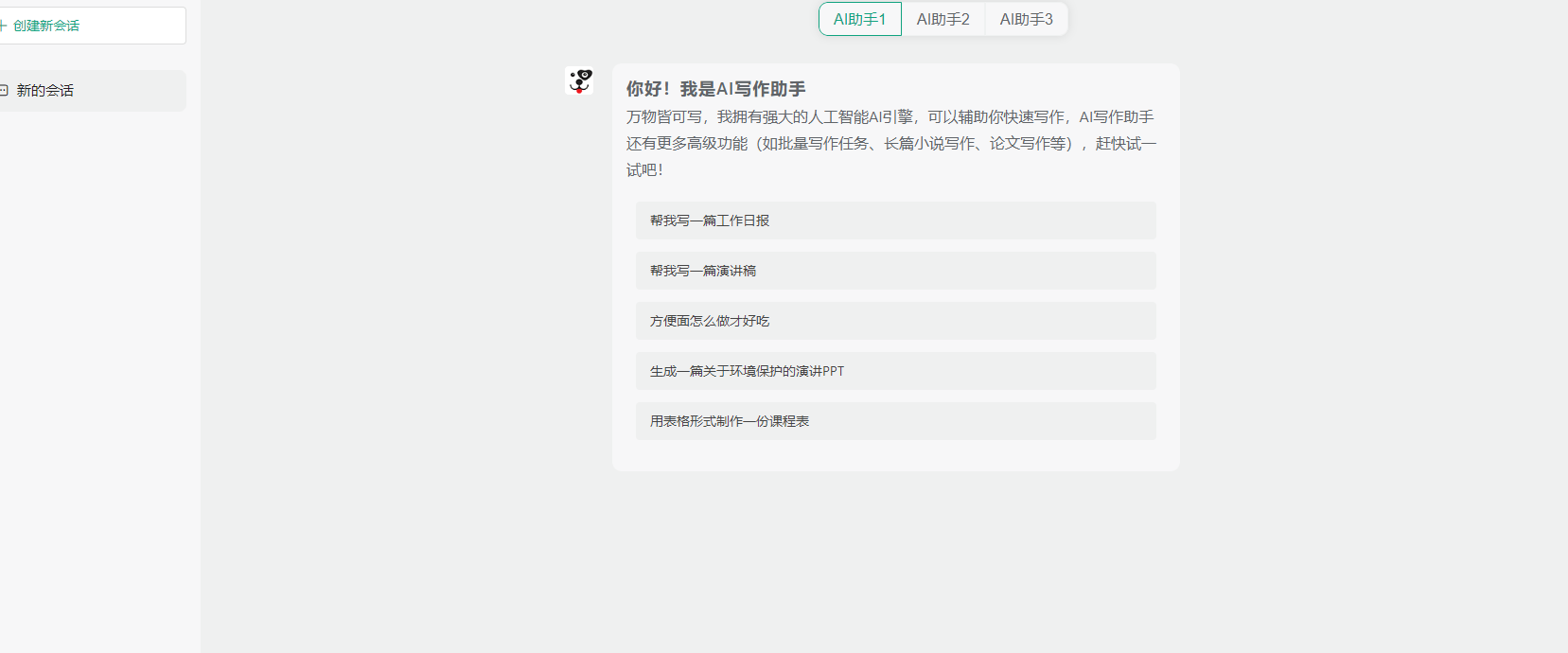The height and width of the screenshot is (653, 1568).
Task: Click the chat bubble icon beside 新的会话
Action: click(x=5, y=91)
